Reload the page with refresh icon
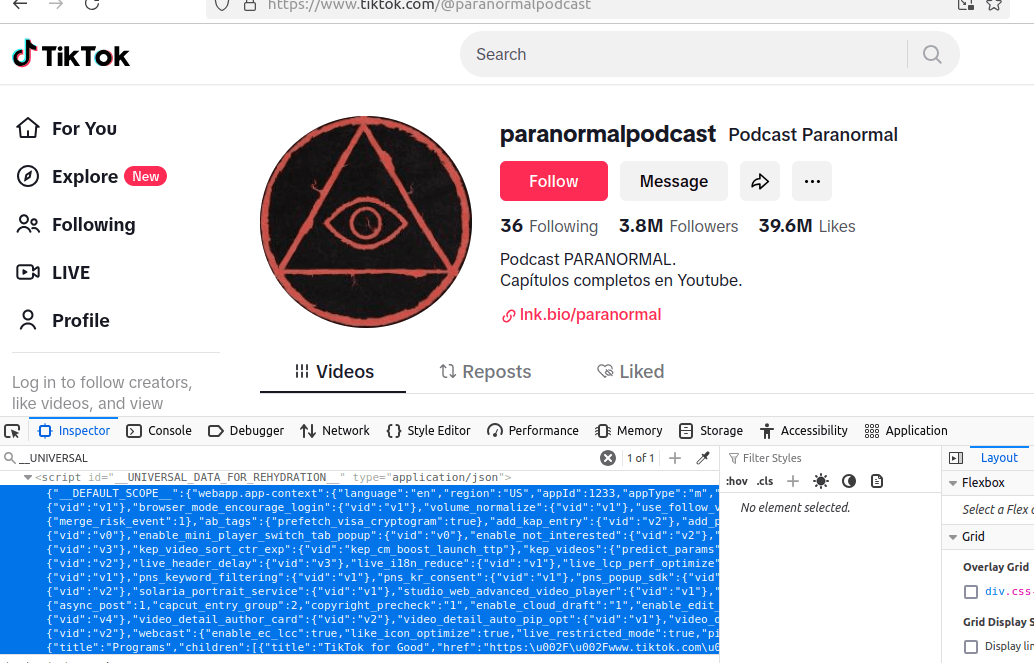This screenshot has width=1034, height=663. [92, 4]
